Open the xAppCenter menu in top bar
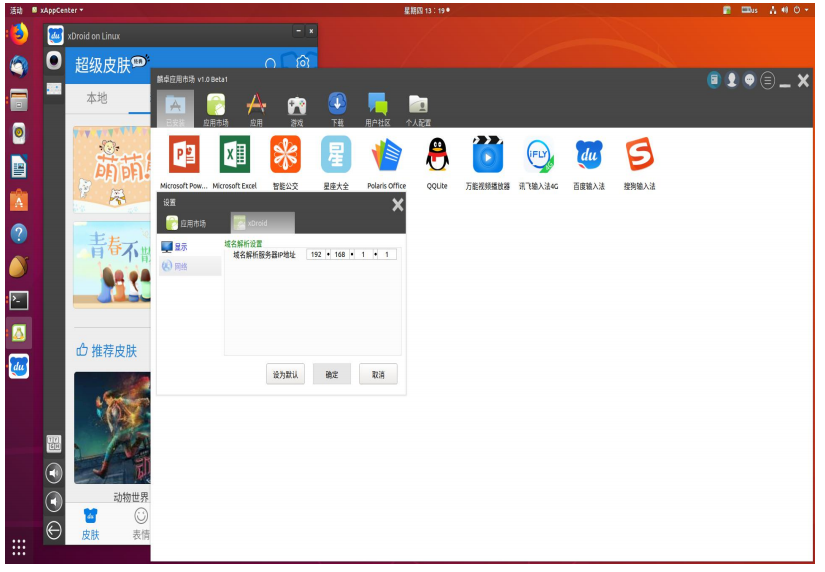Image resolution: width=825 pixels, height=572 pixels. click(57, 10)
